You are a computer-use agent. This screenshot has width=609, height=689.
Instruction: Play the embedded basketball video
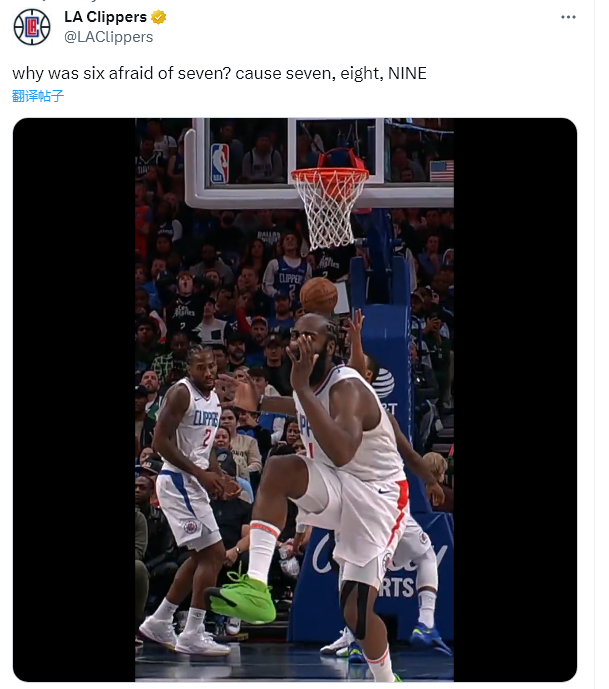tap(294, 399)
